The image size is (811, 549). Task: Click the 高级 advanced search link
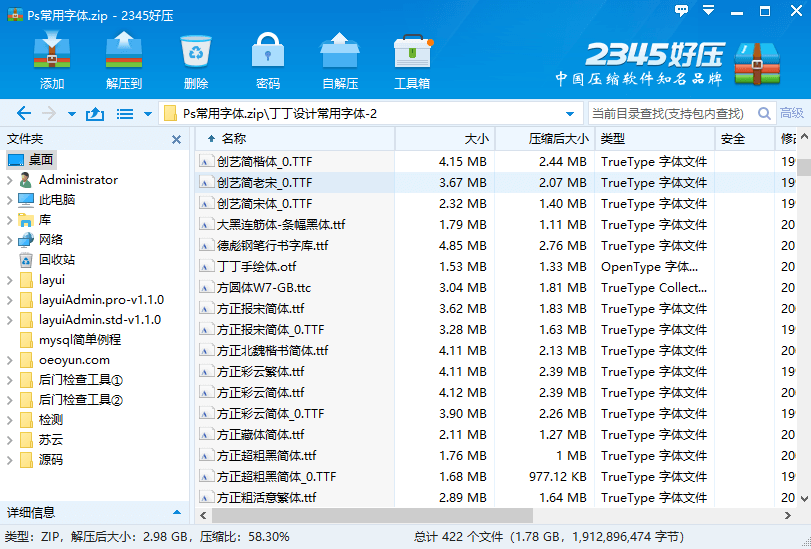792,114
